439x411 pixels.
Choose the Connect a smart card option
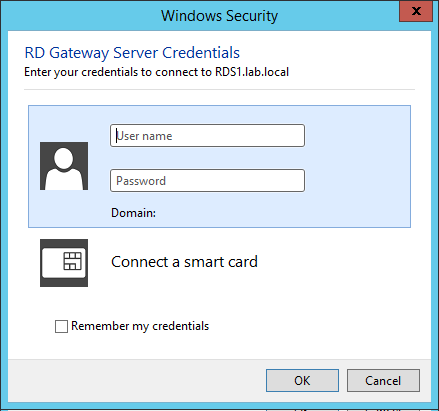184,262
